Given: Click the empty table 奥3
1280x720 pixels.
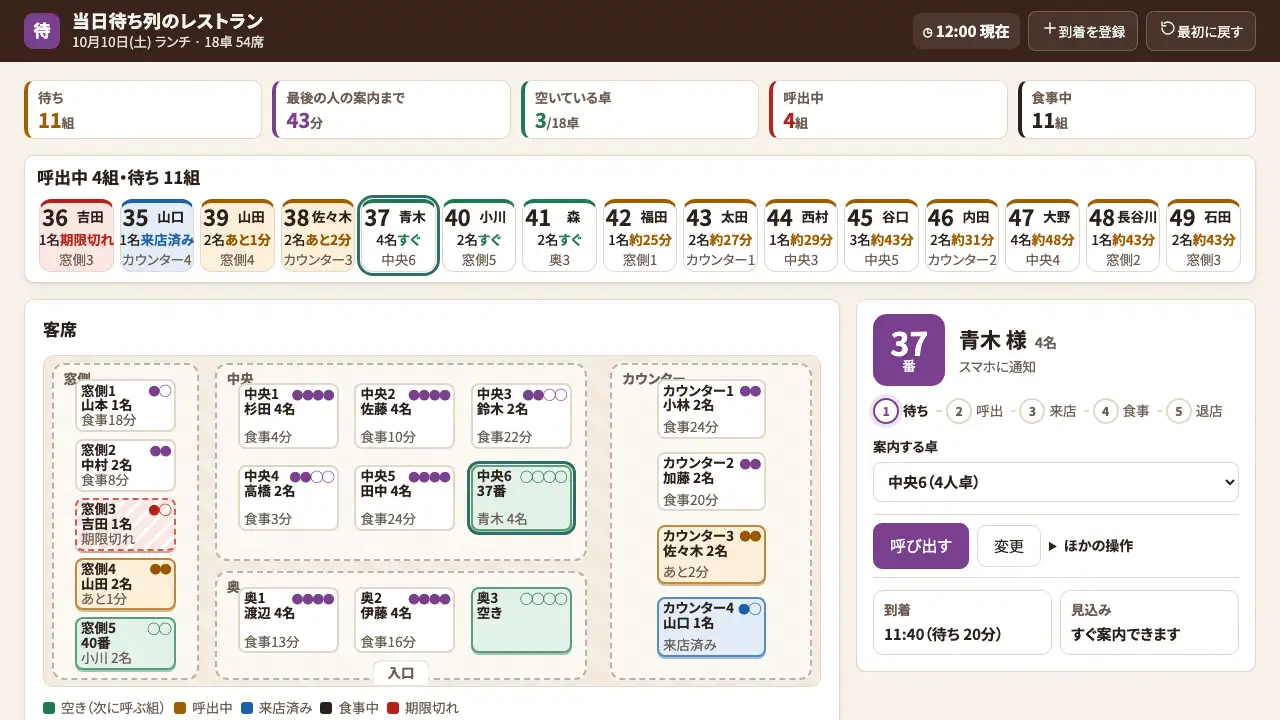Looking at the screenshot, I should pos(521,620).
